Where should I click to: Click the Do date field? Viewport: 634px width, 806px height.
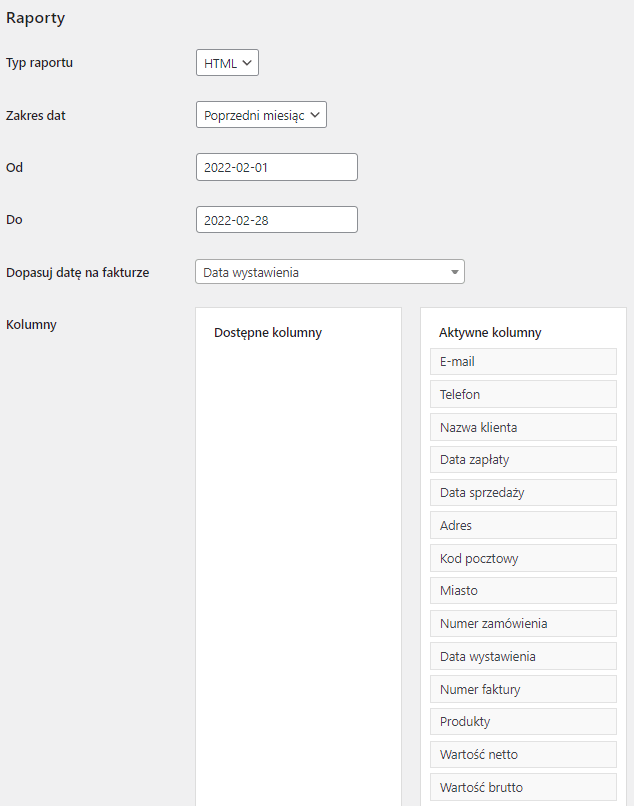(x=276, y=220)
